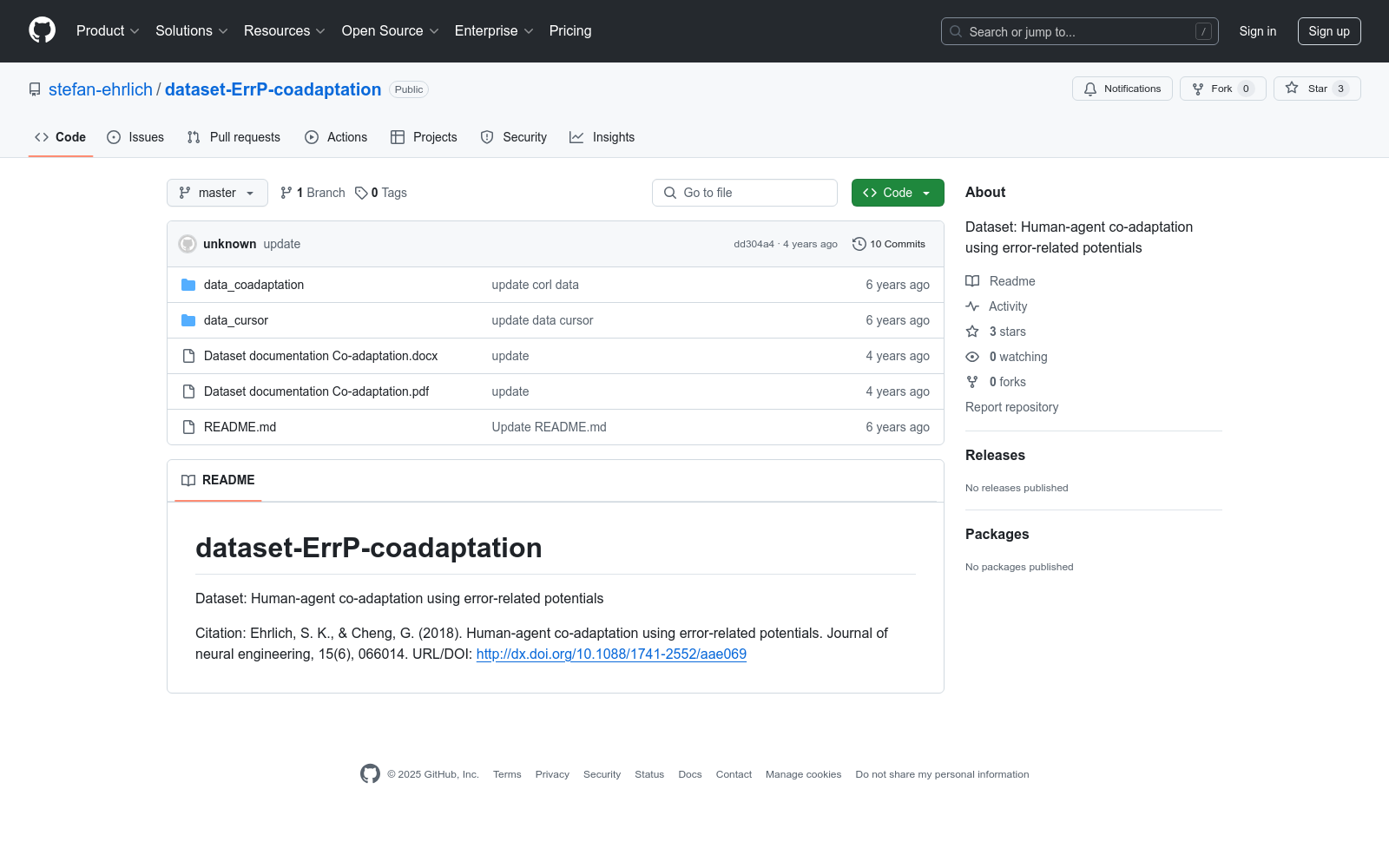Screen dimensions: 1389x868
Task: Expand the green Code dropdown button
Action: (898, 193)
